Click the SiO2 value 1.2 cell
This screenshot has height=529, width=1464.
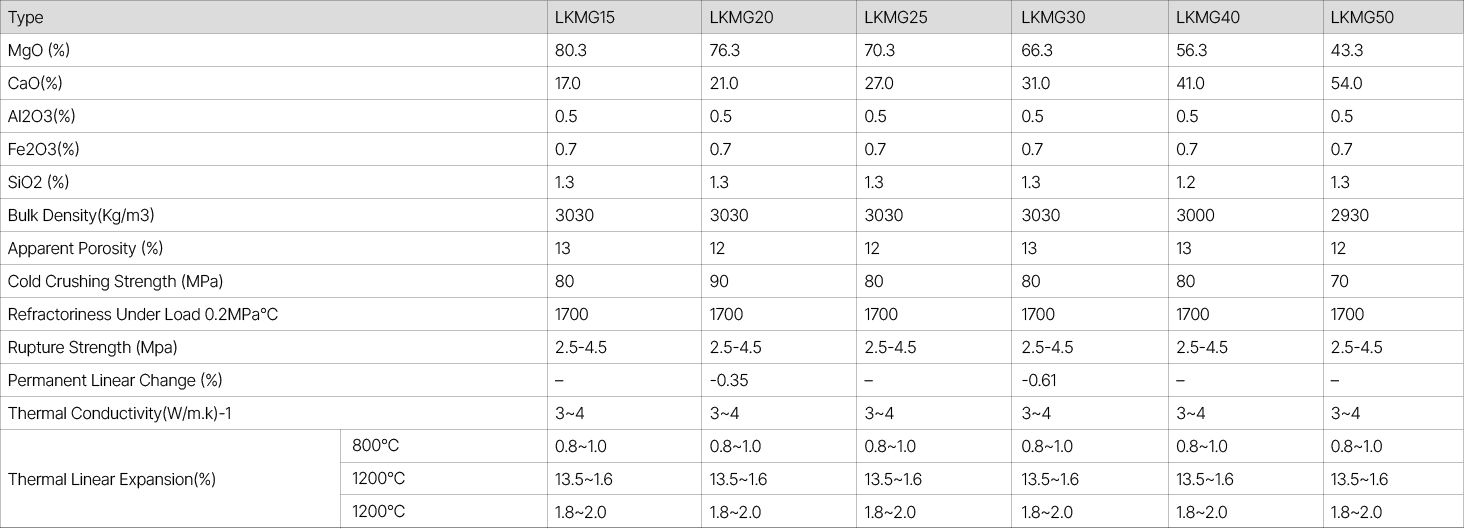[x=1187, y=182]
